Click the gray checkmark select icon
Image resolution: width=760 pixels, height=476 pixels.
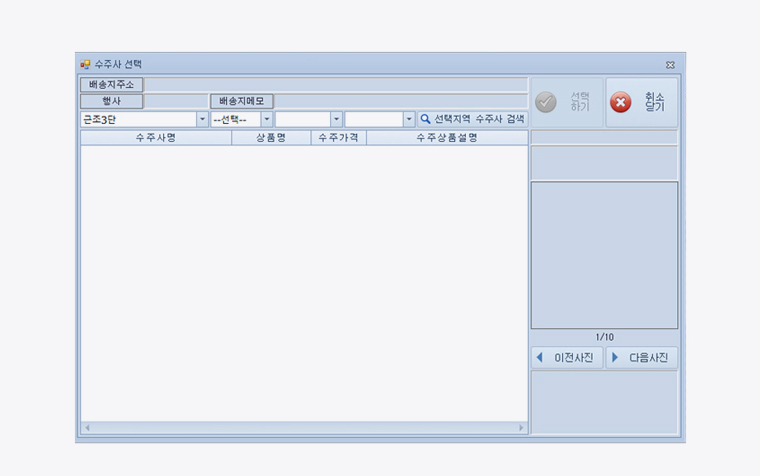point(546,103)
